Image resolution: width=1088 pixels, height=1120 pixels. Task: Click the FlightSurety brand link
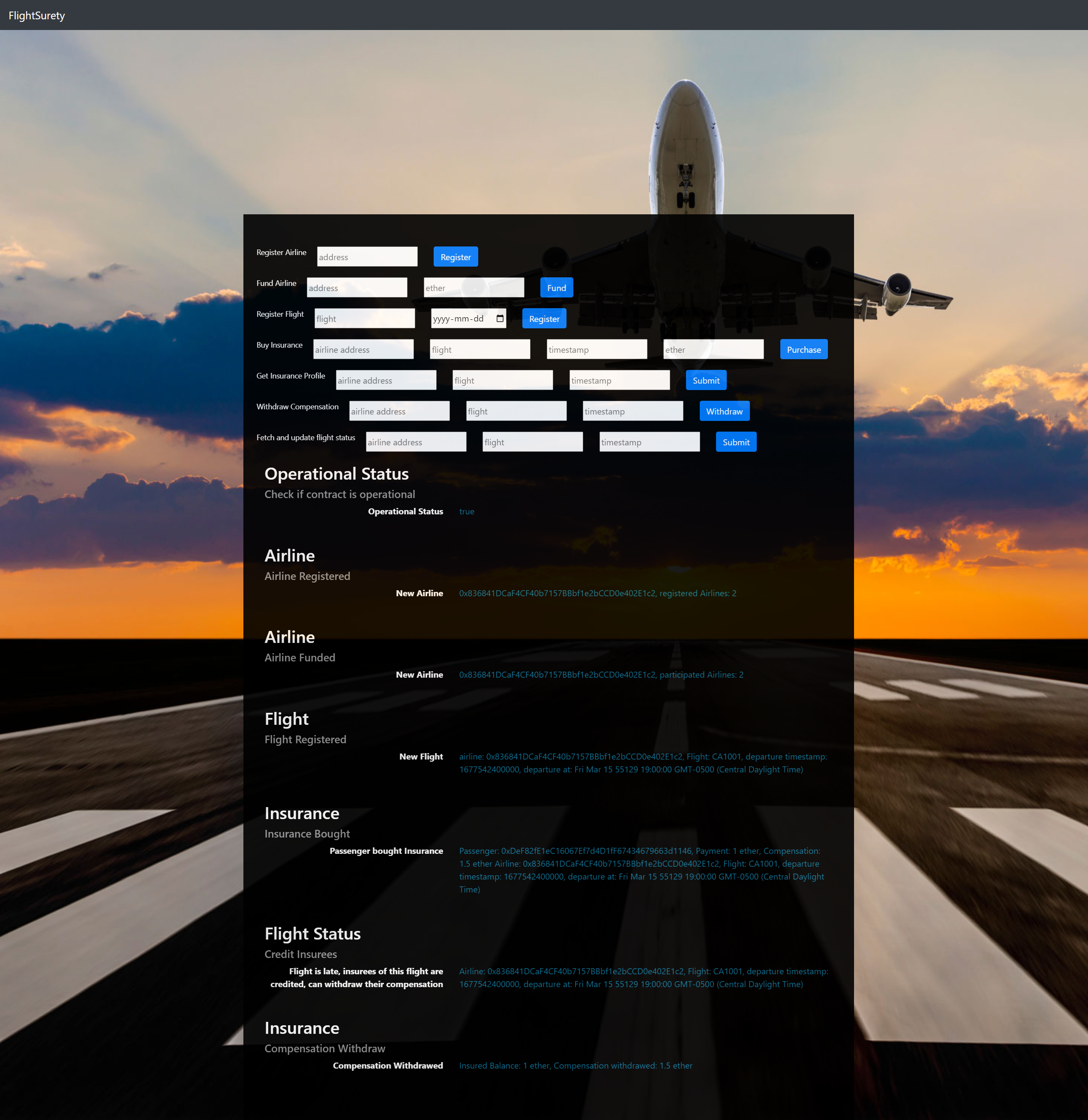36,15
